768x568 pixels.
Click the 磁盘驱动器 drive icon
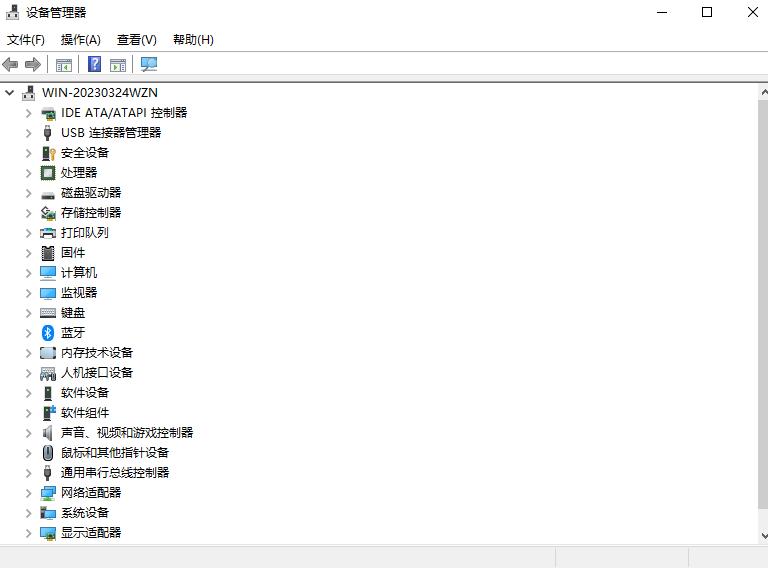(48, 195)
